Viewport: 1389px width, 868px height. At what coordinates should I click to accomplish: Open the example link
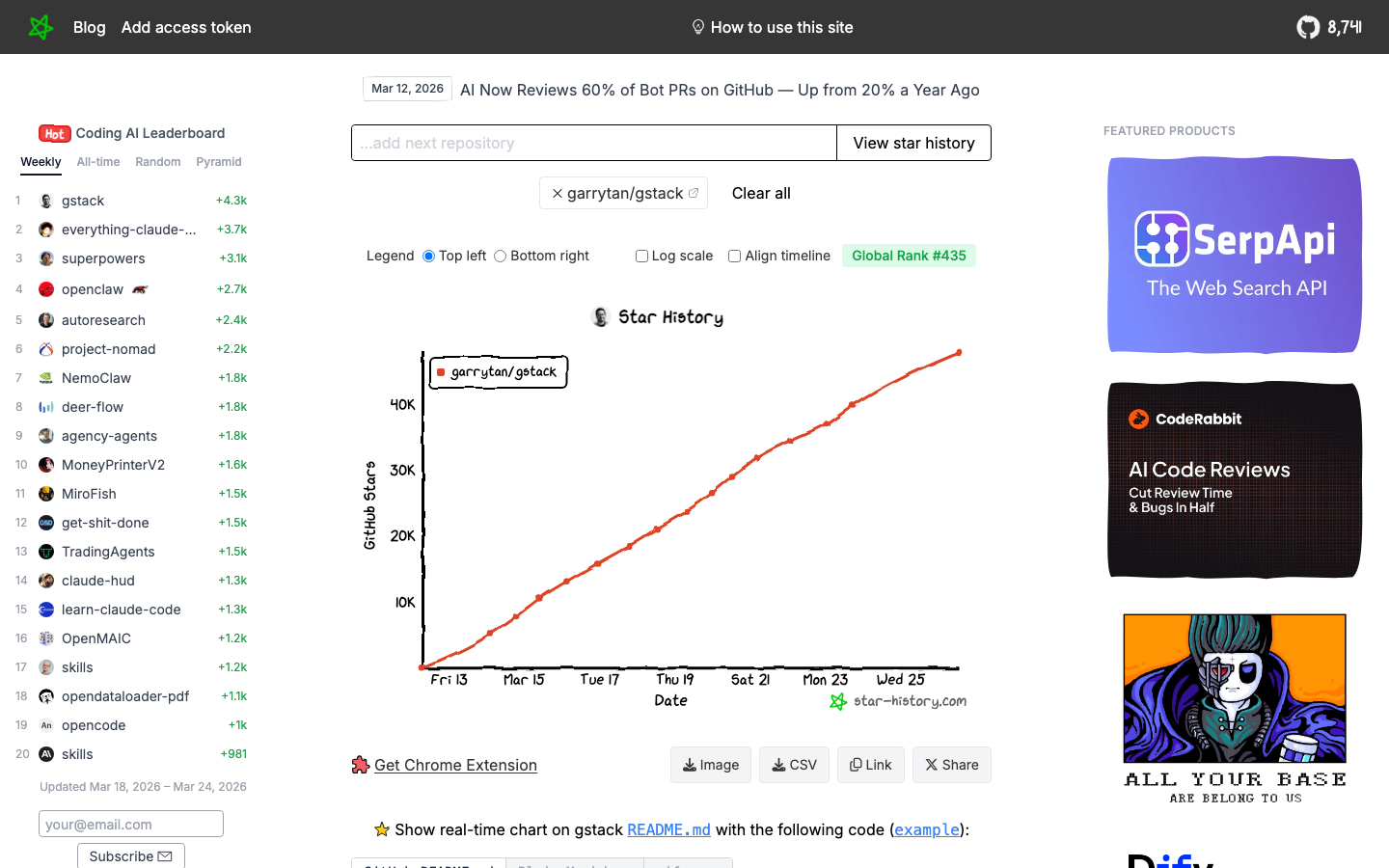927,829
